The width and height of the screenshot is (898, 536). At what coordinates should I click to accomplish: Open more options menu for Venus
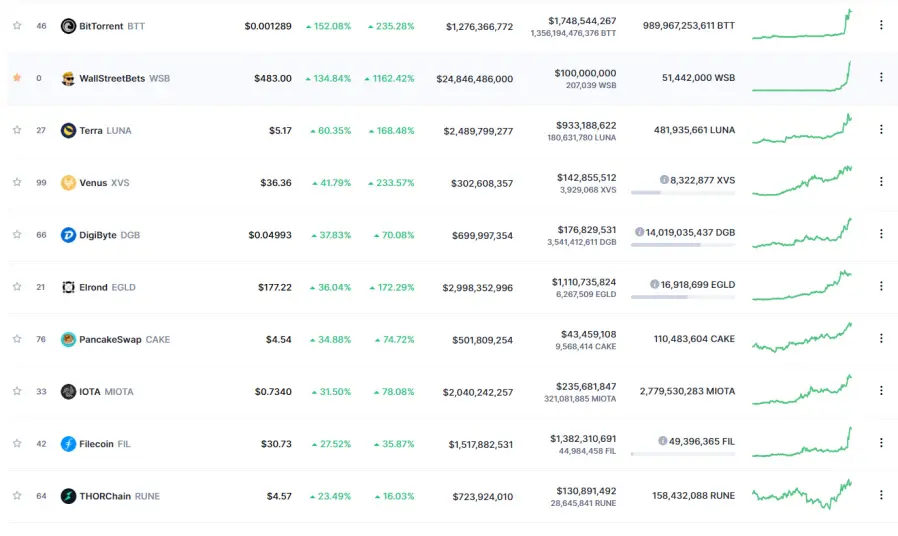coord(881,182)
